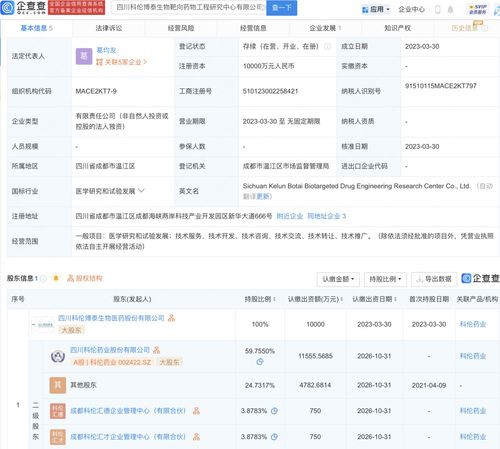Open the 应用 dropdown in the header
Screen dimensions: 500x449
[x=376, y=9]
